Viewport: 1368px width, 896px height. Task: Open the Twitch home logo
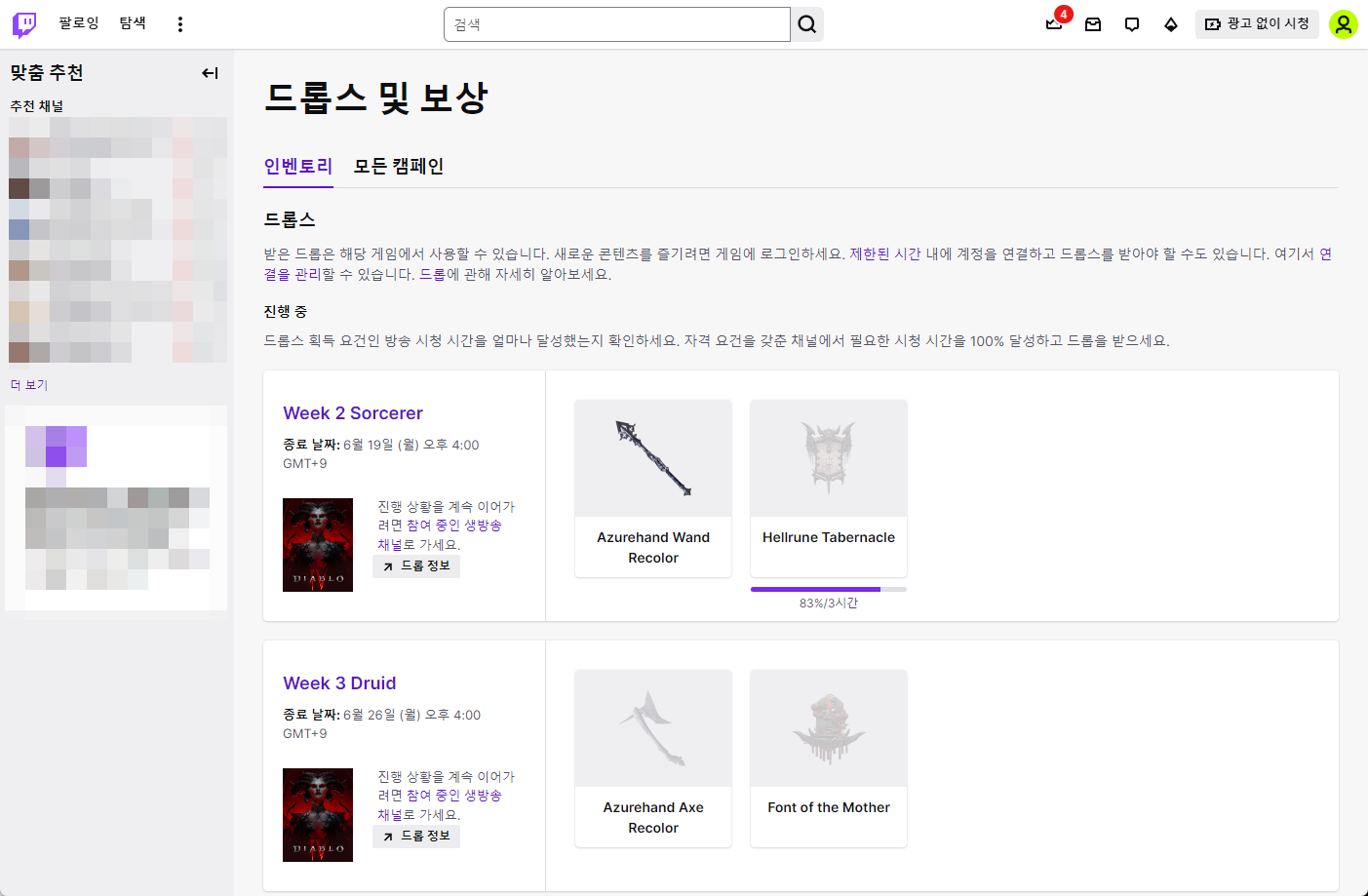tap(24, 24)
